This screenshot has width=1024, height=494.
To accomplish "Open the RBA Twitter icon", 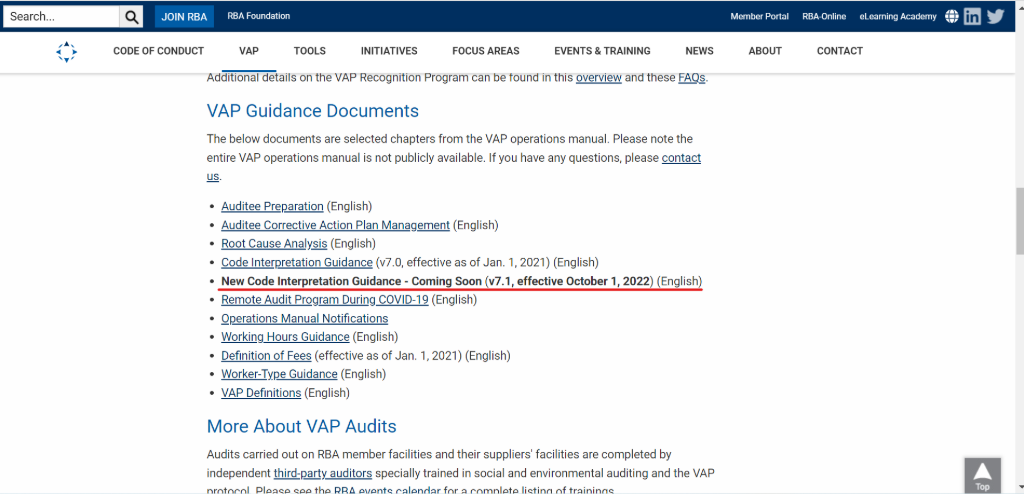I will coord(994,17).
